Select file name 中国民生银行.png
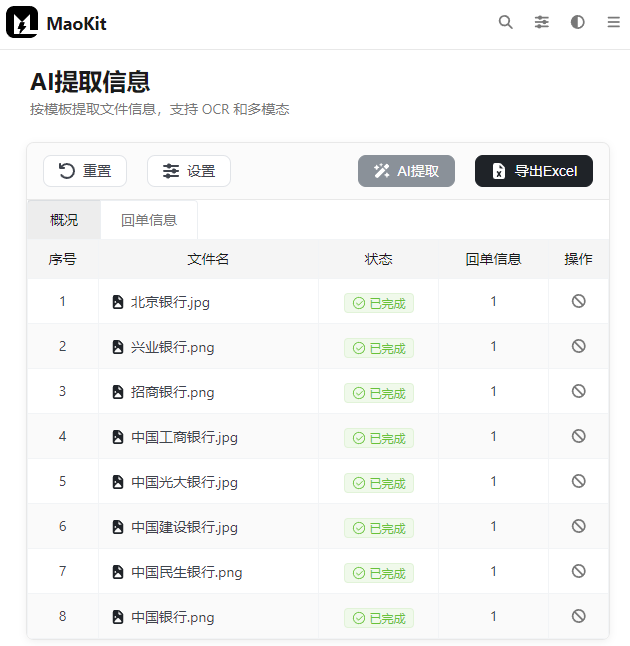Viewport: 630px width, 646px height. click(x=187, y=572)
